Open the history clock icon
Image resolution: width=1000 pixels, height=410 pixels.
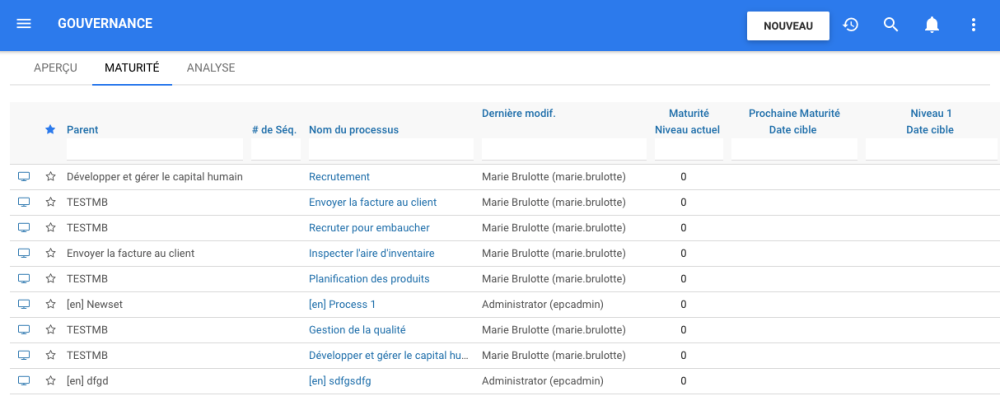(x=851, y=25)
